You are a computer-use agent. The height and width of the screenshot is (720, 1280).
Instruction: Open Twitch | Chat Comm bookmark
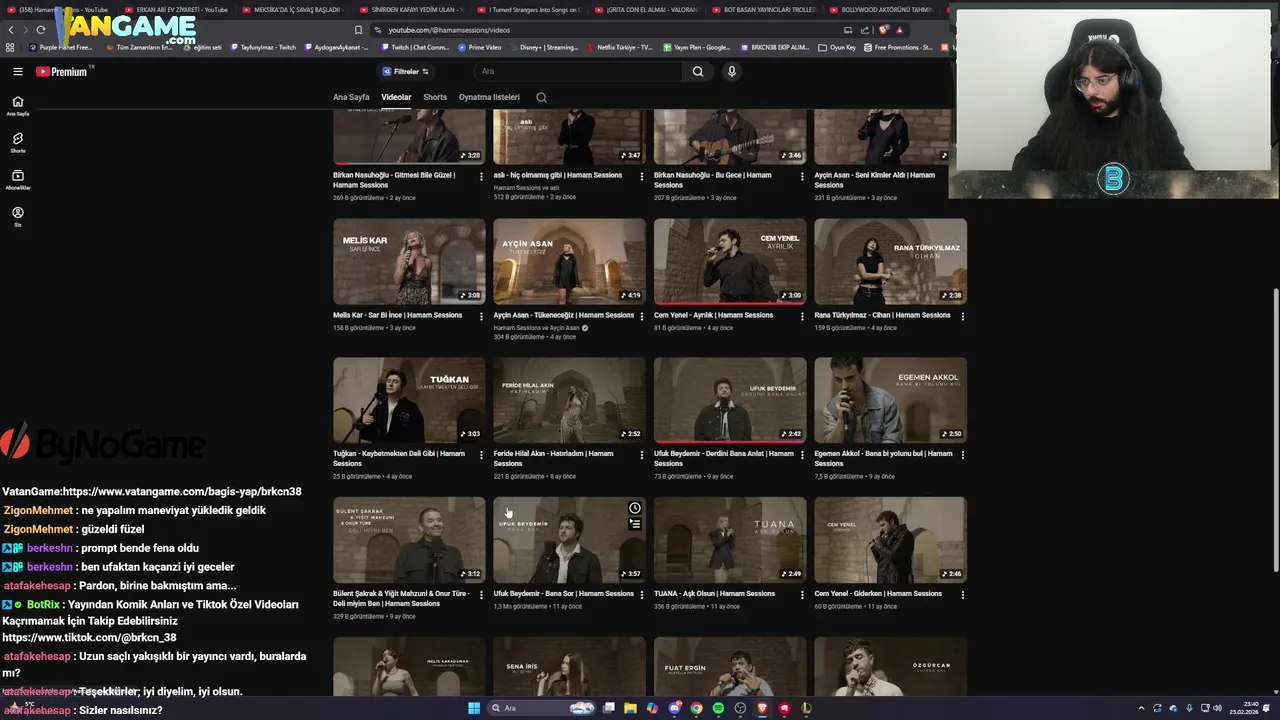tap(415, 47)
